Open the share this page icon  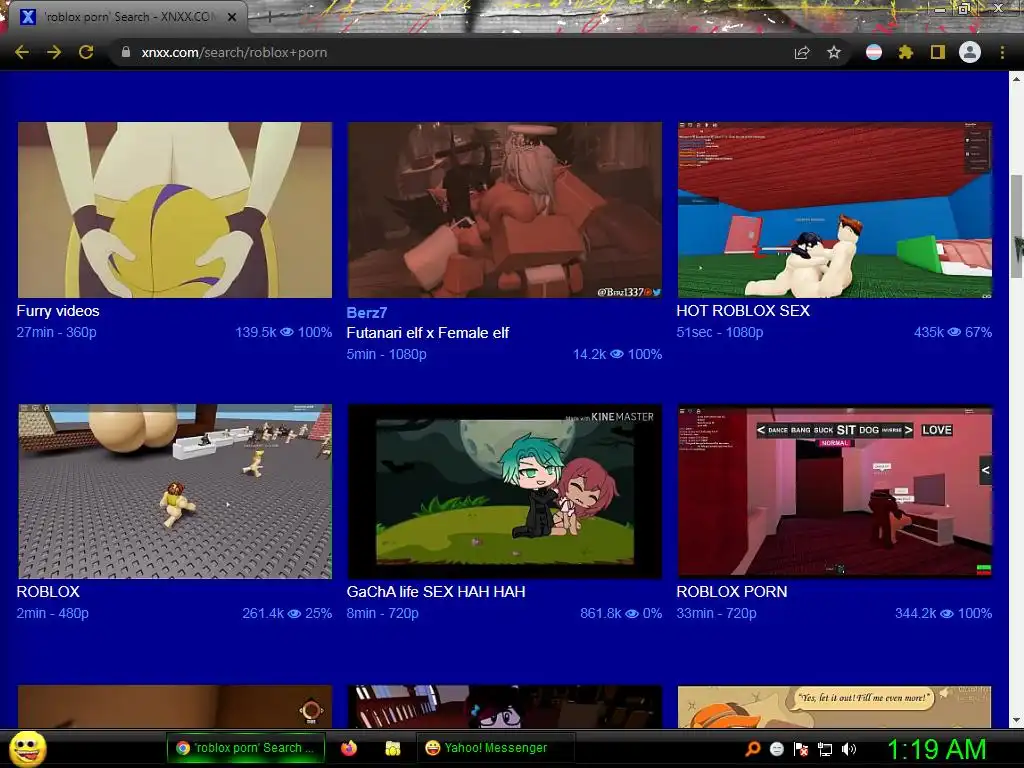click(x=802, y=52)
